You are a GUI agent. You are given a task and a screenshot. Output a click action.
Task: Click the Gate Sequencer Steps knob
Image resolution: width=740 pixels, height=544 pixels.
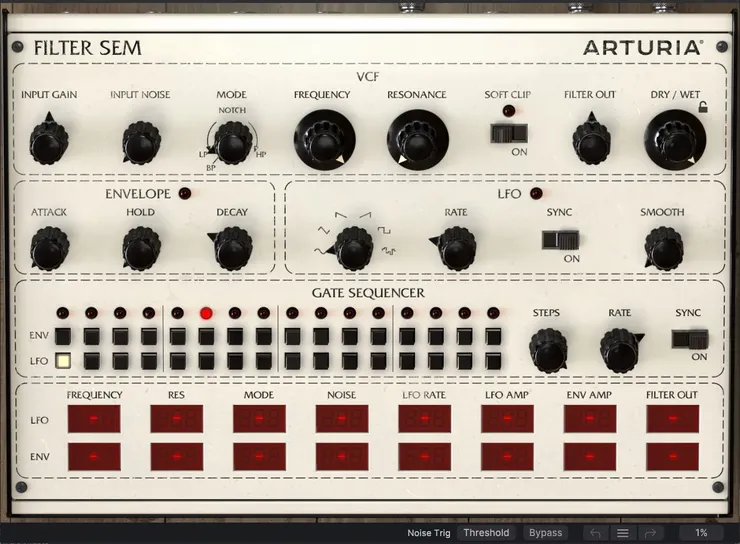point(548,351)
